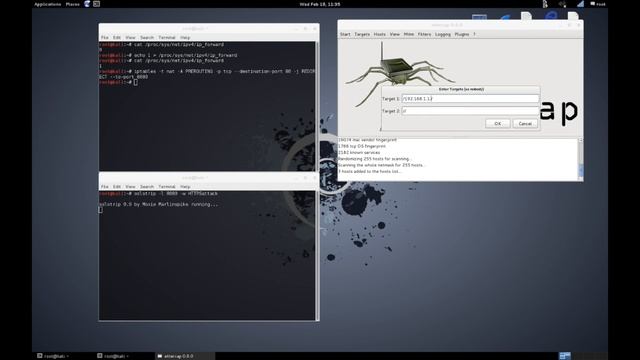Open ettercap Hosts menu
640x360 pixels.
point(380,34)
